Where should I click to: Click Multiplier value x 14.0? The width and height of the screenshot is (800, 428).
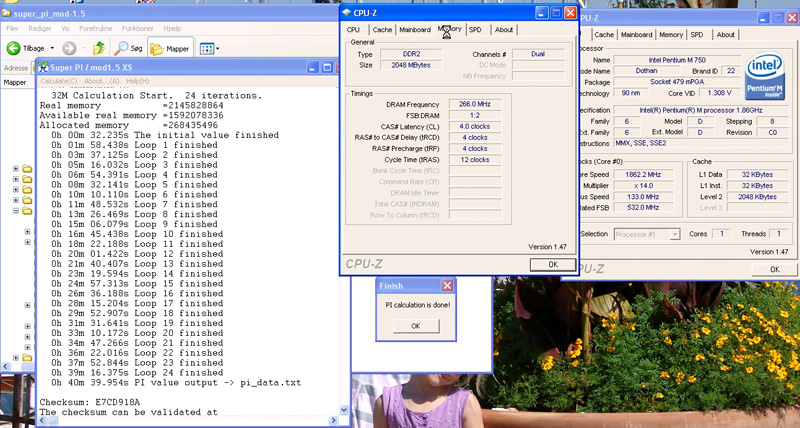(643, 186)
